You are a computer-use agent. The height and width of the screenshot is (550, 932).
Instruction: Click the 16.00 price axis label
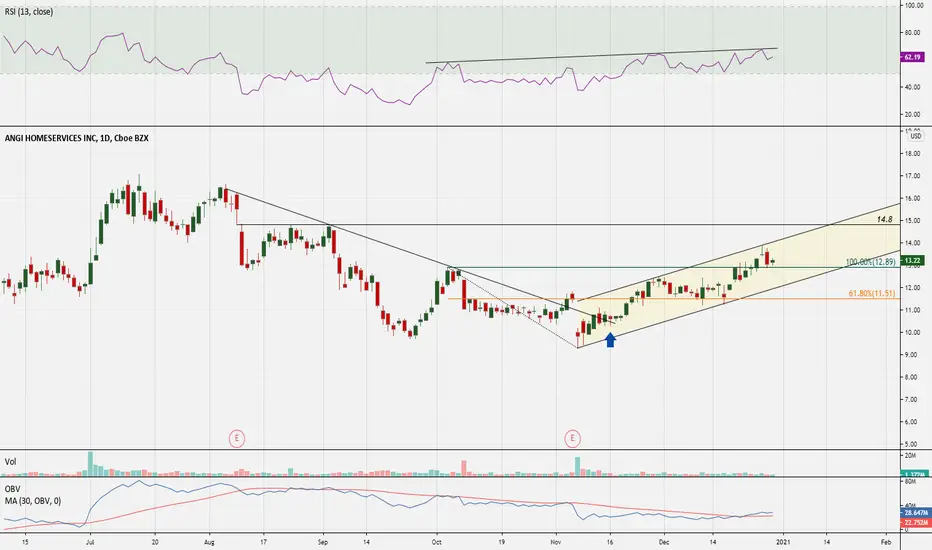(912, 198)
